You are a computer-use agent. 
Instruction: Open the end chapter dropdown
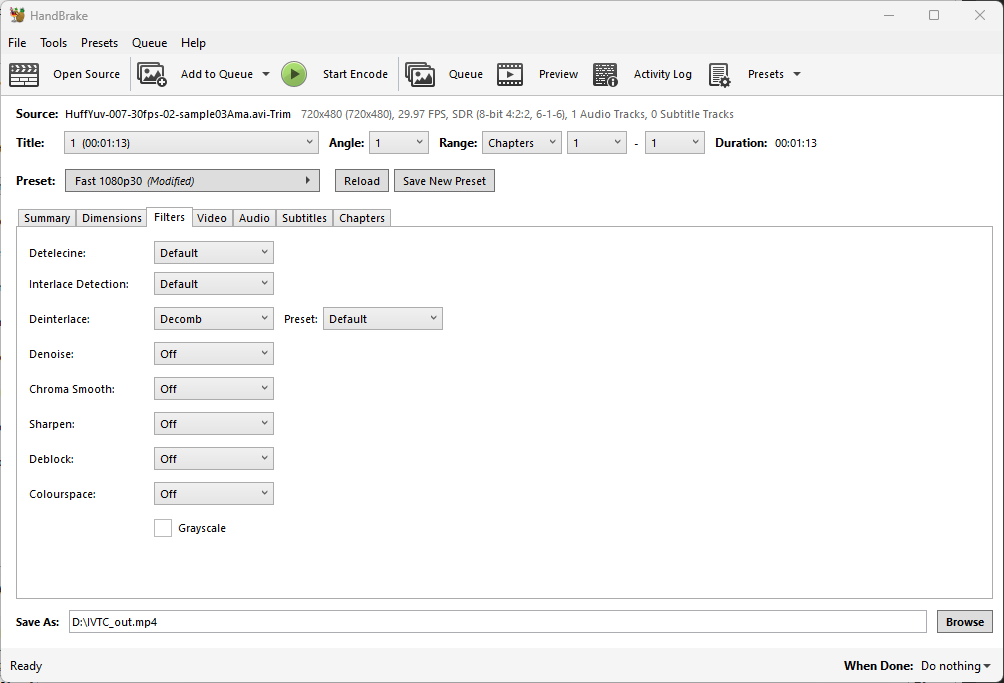pos(674,143)
